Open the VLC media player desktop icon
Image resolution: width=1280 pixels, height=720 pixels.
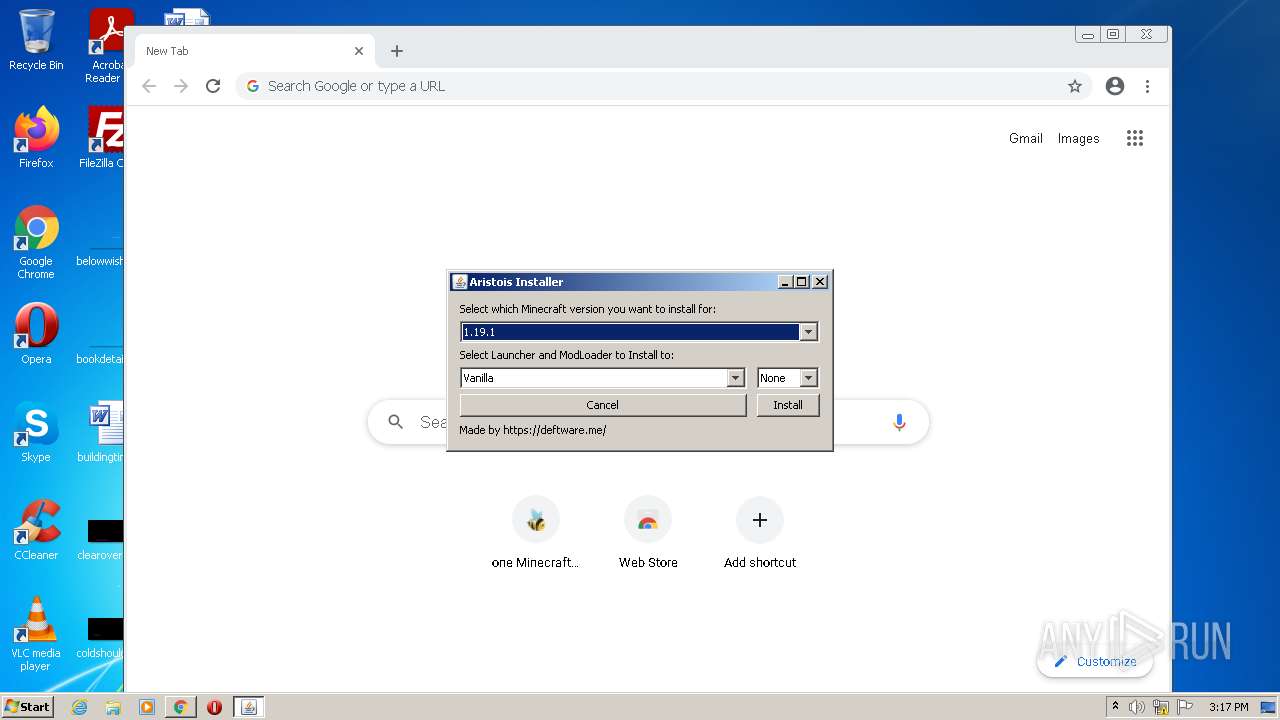36,634
